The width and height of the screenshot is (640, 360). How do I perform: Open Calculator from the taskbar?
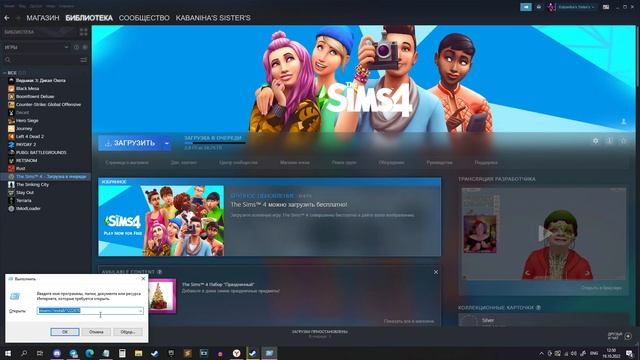pos(122,353)
